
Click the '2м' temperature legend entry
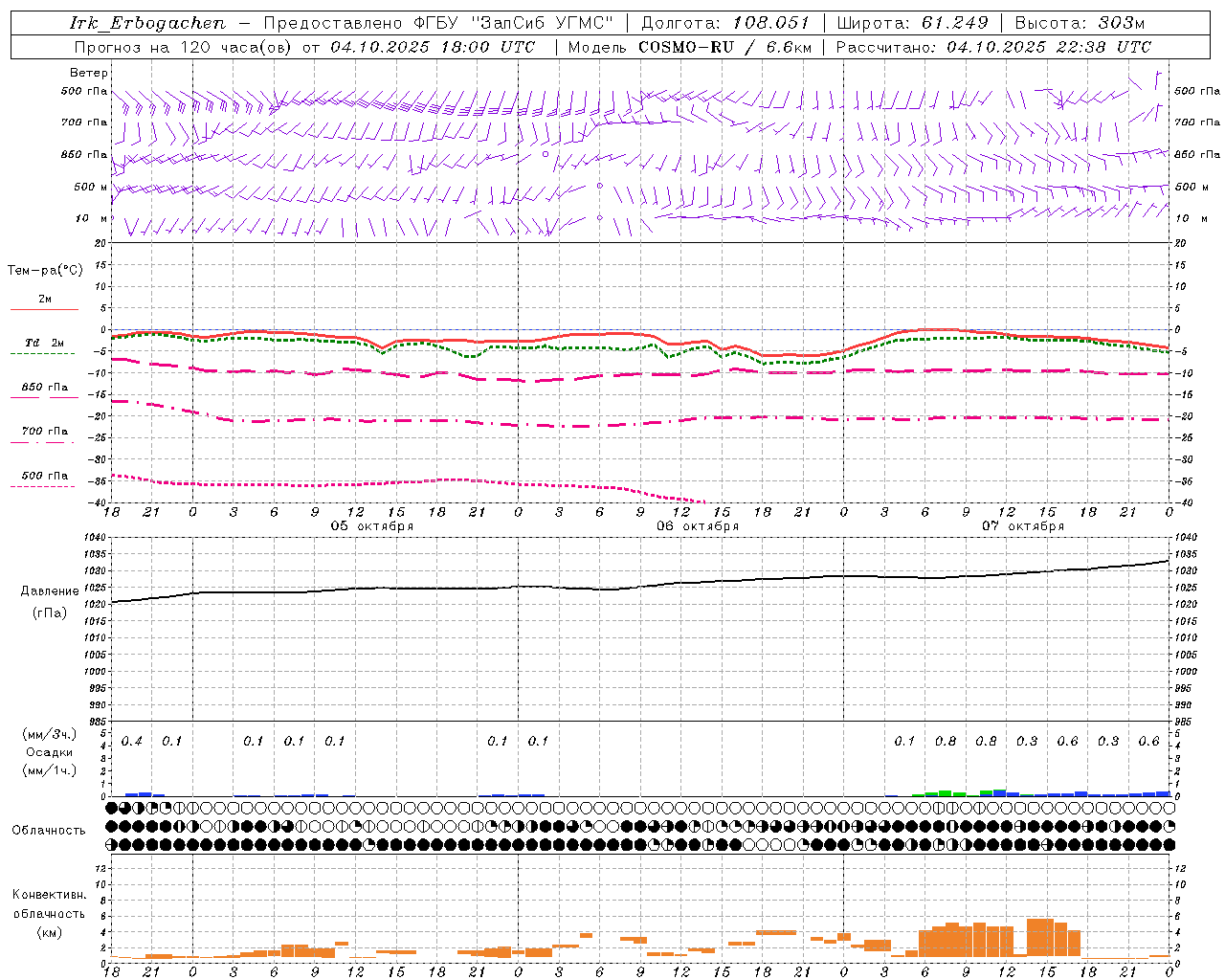point(45,299)
